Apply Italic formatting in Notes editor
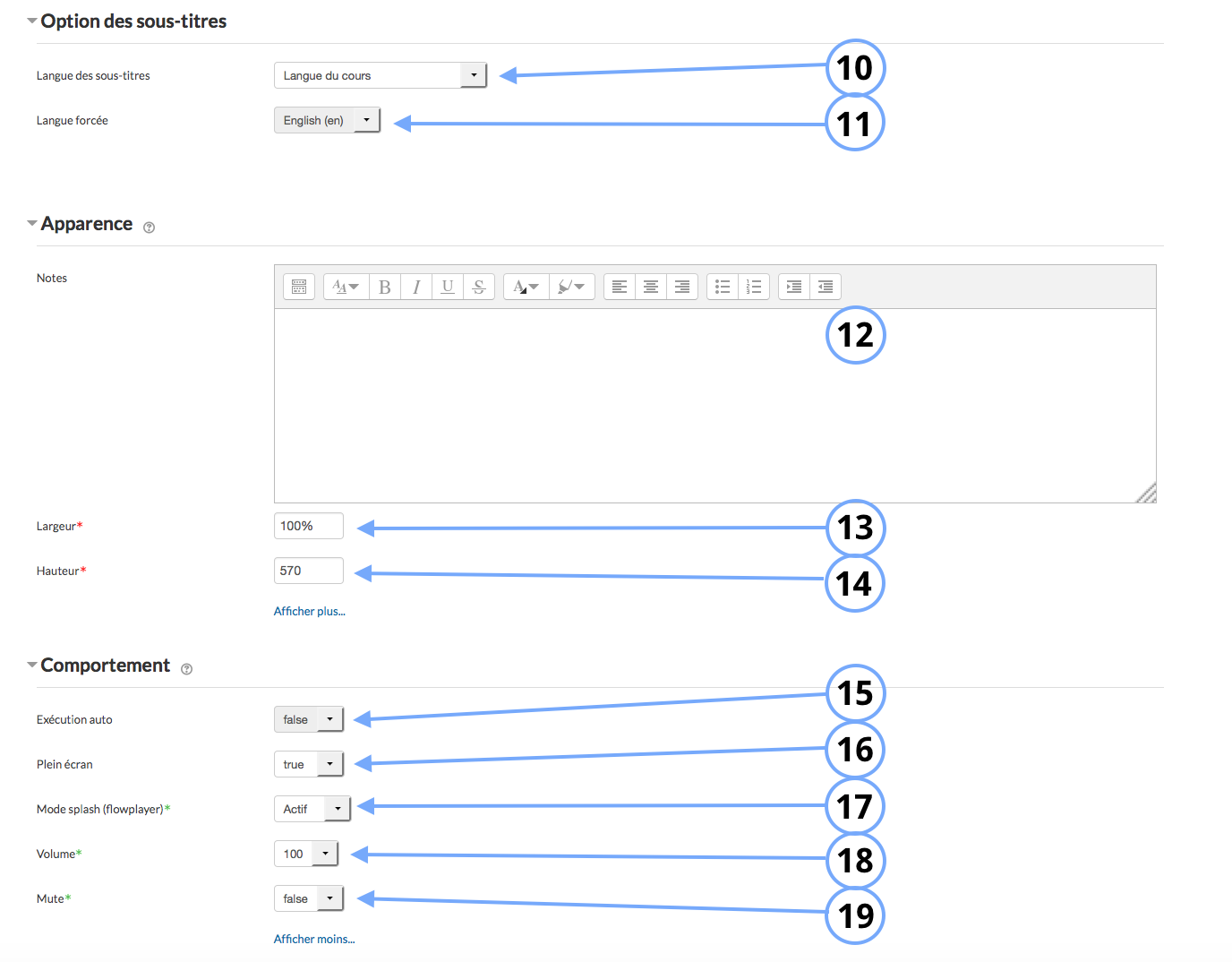The height and width of the screenshot is (962, 1232). point(416,287)
